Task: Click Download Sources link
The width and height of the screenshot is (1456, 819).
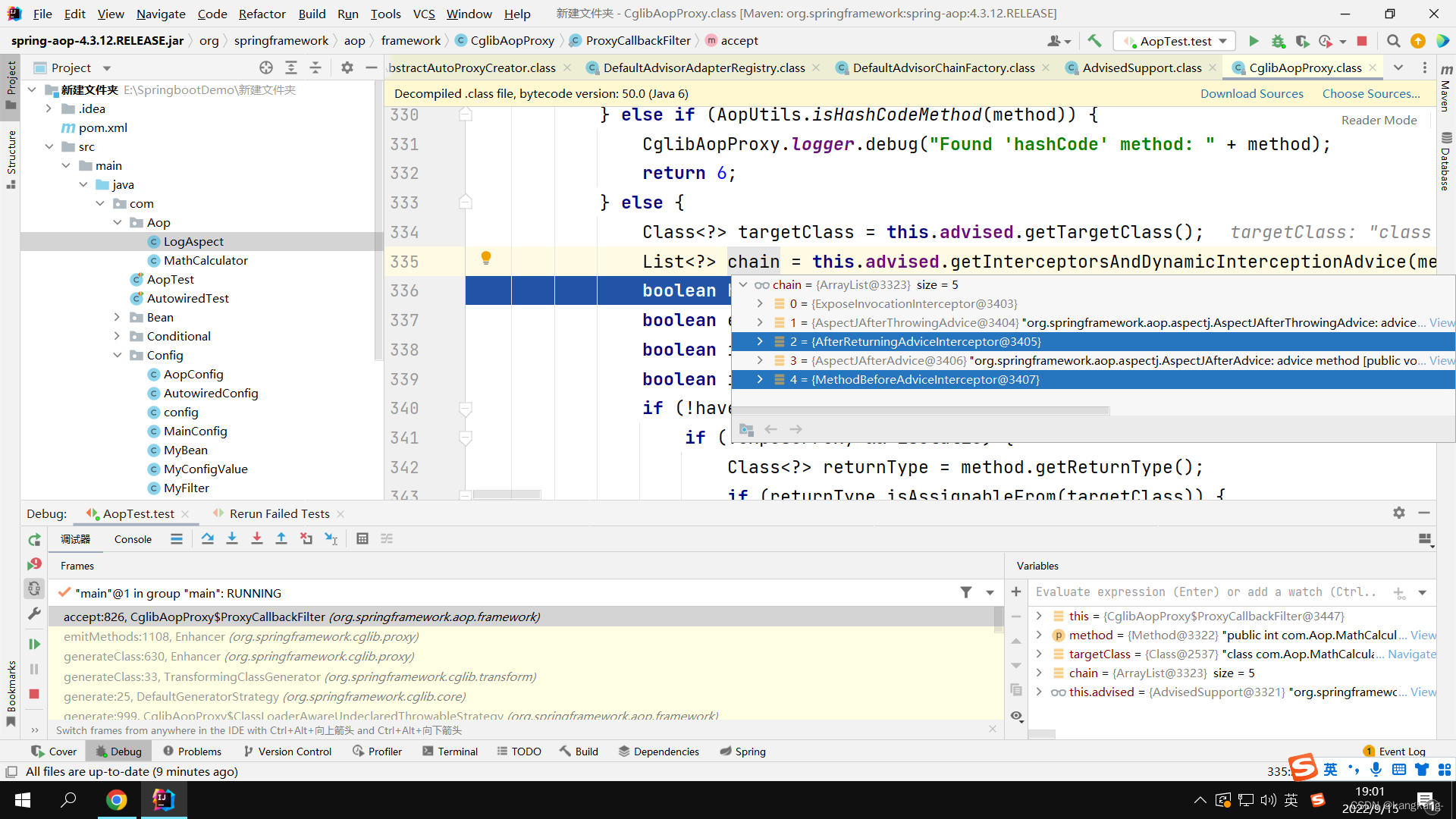Action: click(x=1251, y=93)
